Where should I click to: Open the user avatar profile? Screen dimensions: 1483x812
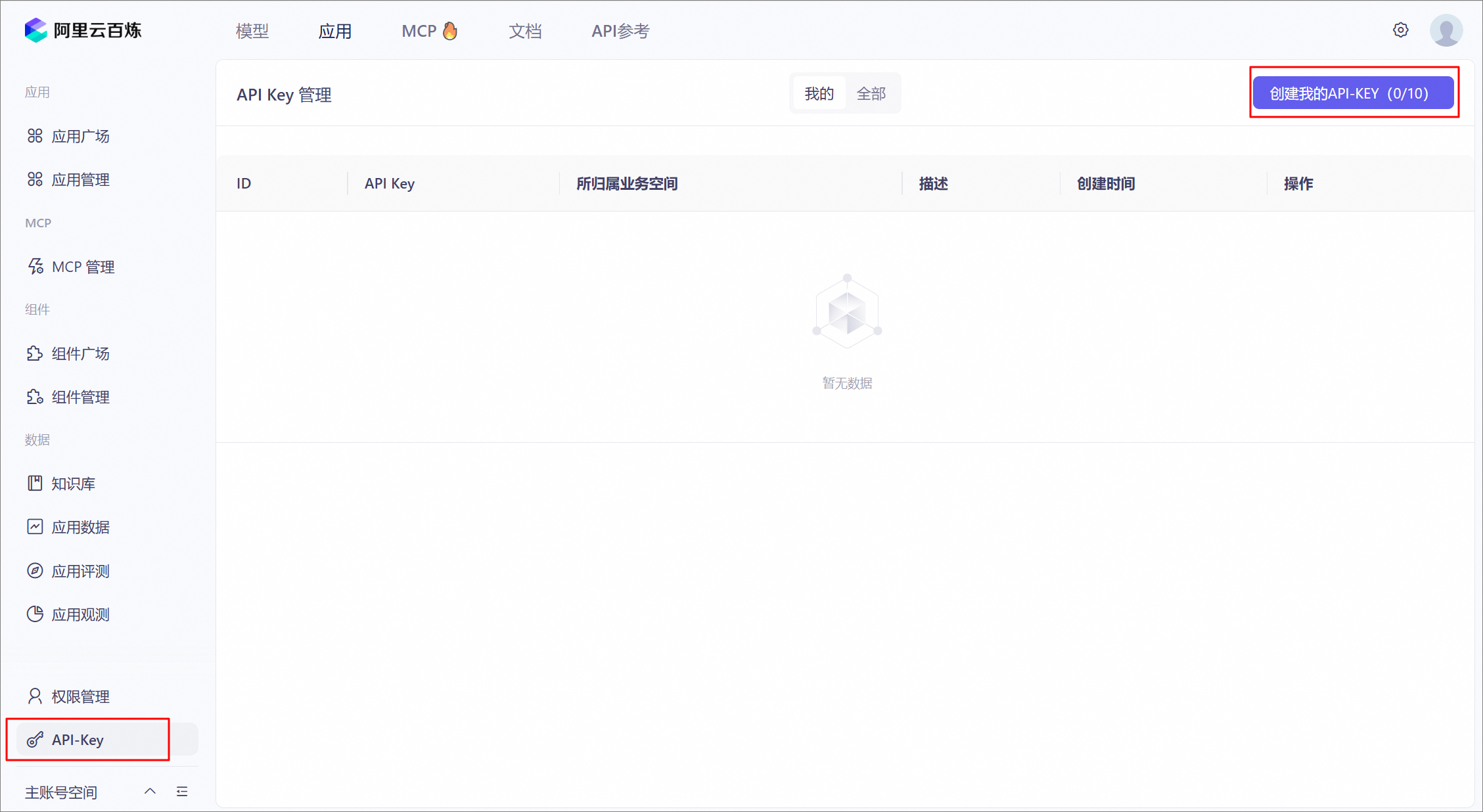coord(1446,30)
